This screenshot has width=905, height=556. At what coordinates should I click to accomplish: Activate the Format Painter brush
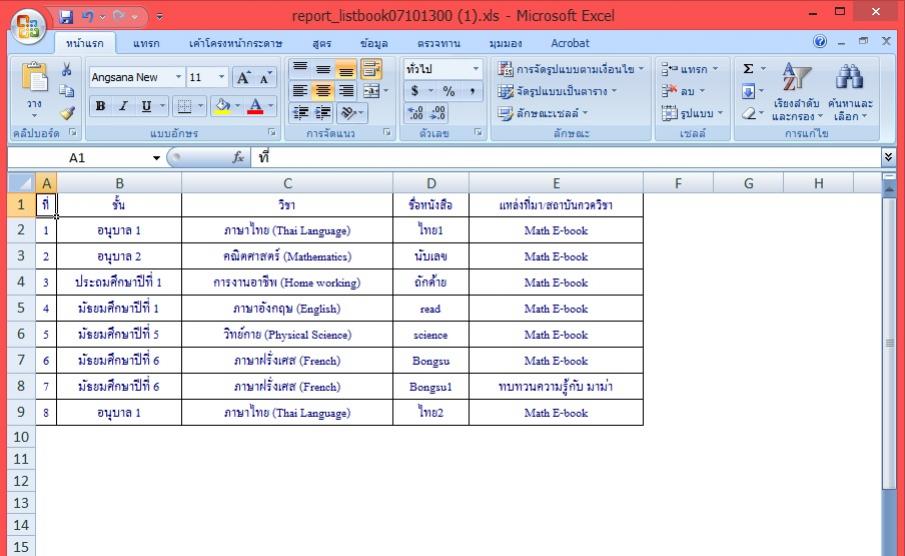click(67, 112)
